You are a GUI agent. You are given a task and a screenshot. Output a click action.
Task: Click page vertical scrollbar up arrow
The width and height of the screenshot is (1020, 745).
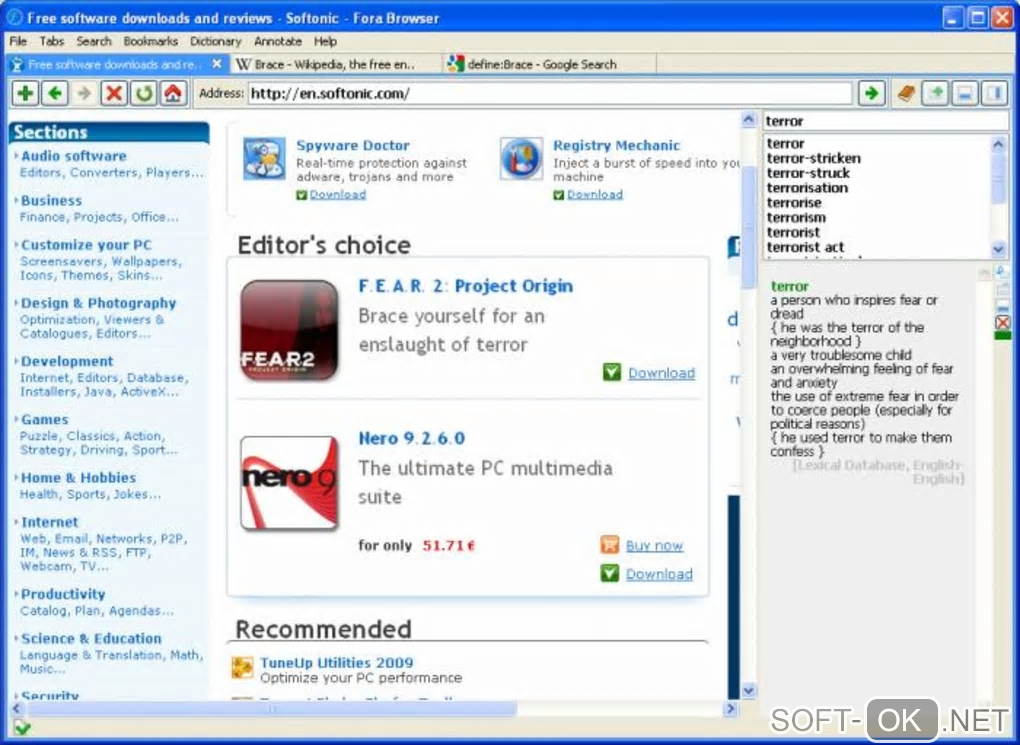[749, 120]
